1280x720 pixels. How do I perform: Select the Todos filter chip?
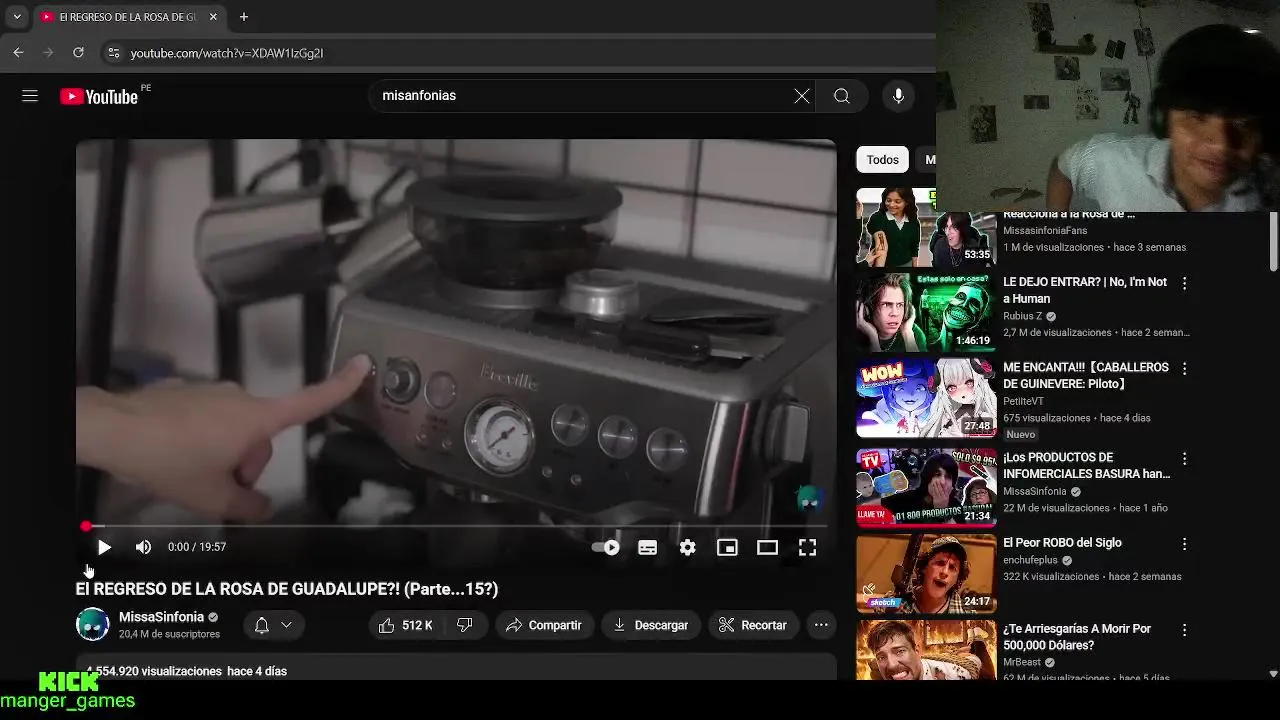click(x=882, y=160)
